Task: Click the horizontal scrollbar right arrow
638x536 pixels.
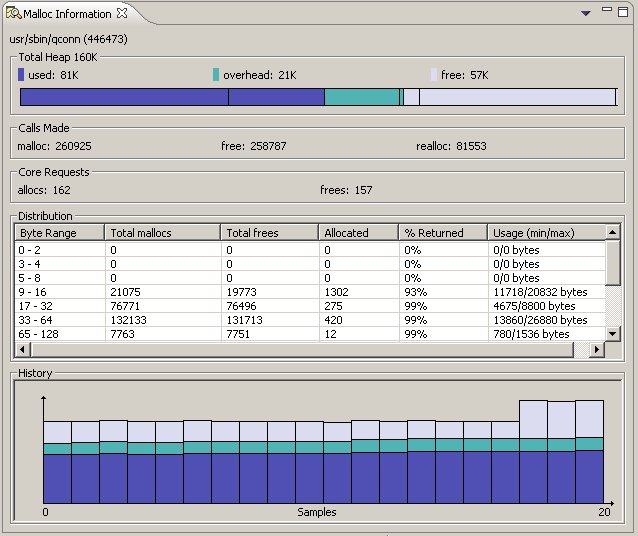Action: [x=597, y=350]
